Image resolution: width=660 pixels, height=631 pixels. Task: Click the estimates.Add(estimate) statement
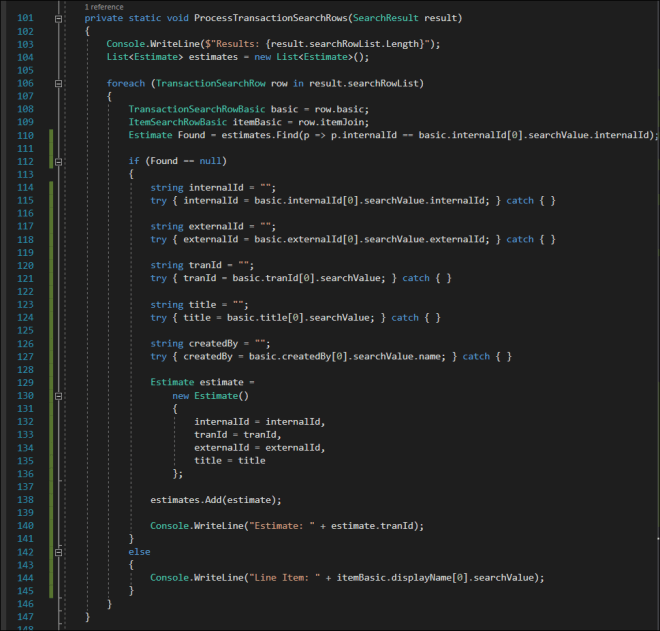[x=216, y=499]
